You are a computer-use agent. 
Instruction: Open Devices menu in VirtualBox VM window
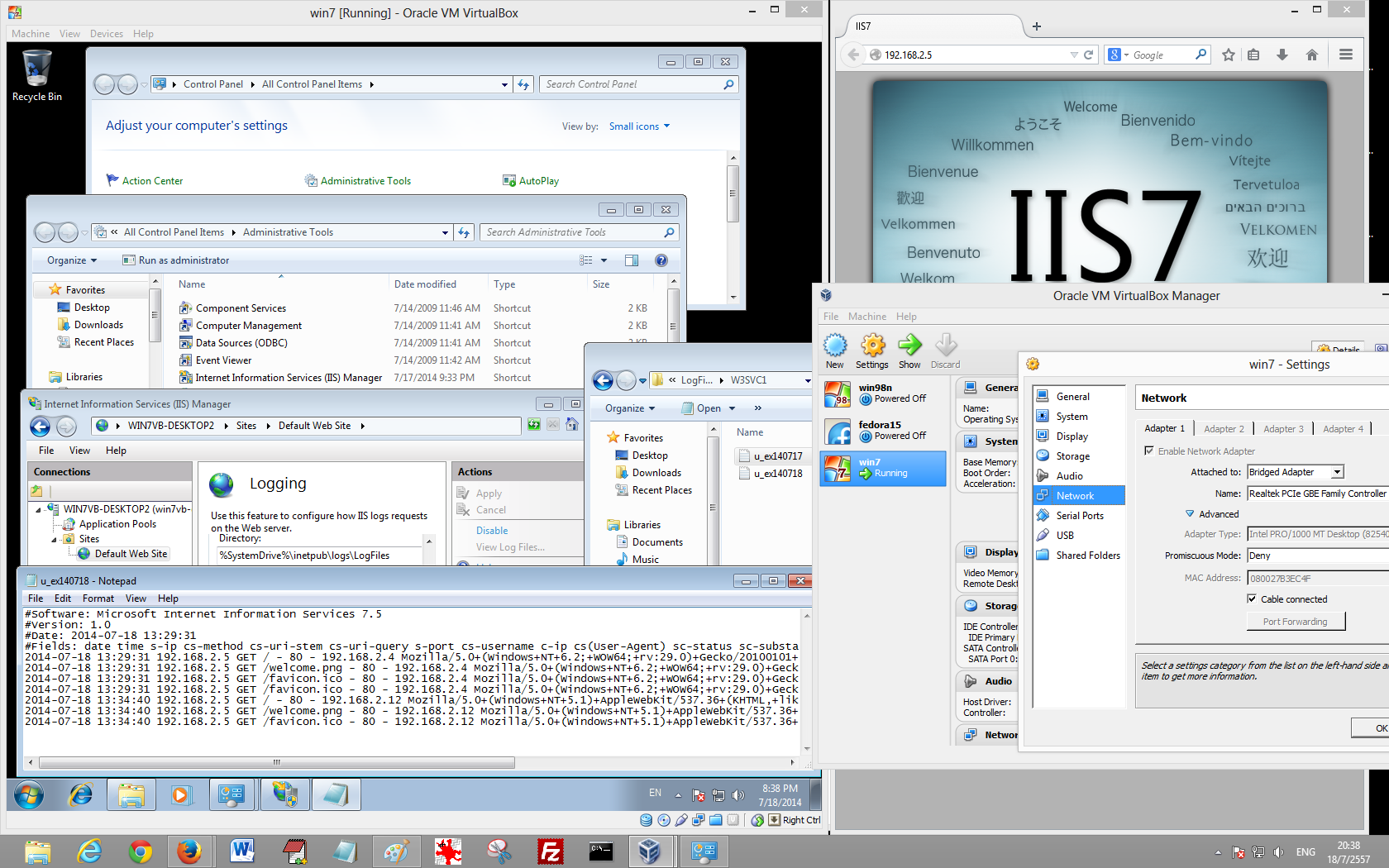[107, 34]
